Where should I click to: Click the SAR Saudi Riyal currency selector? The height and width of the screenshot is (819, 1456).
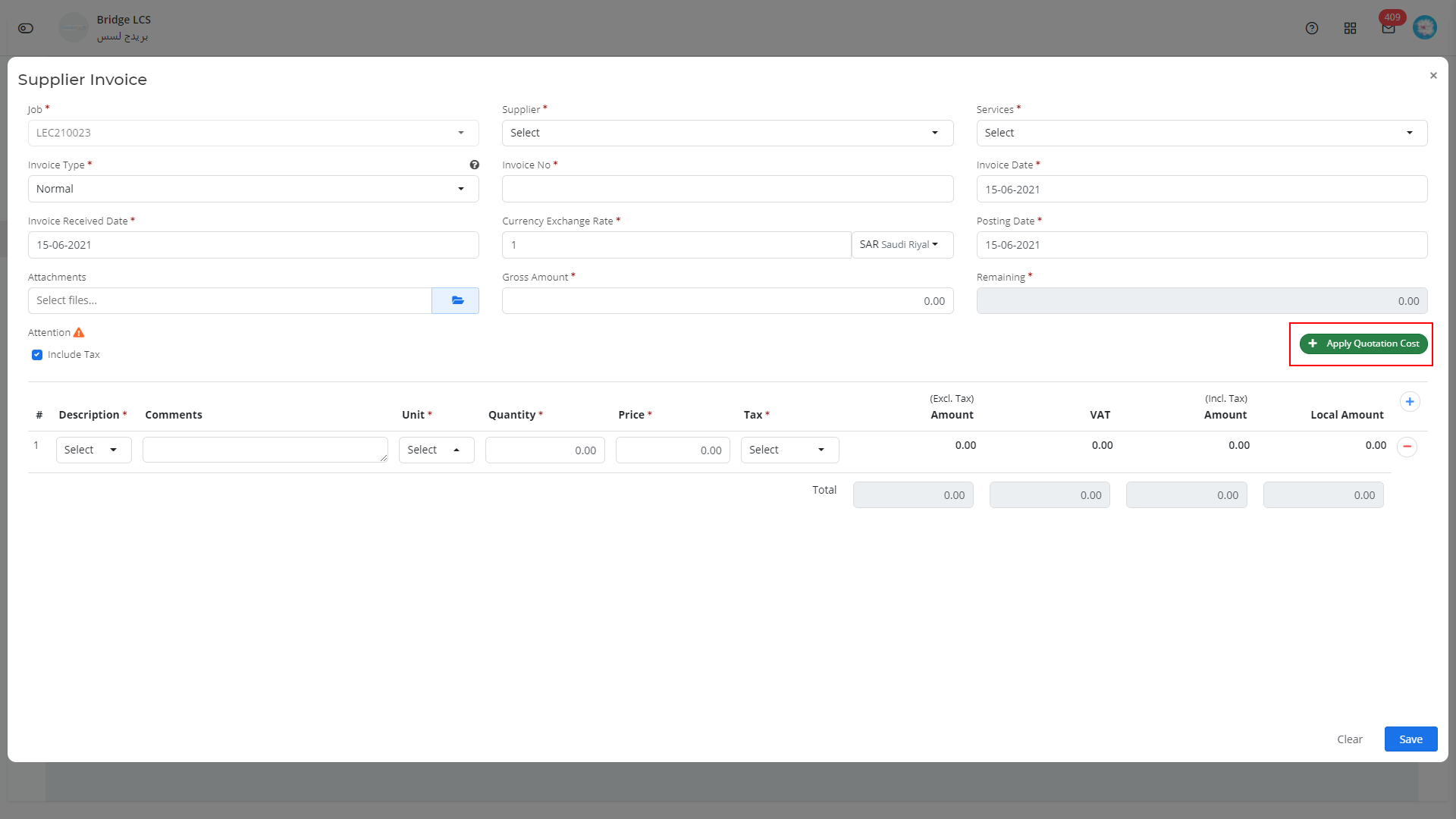tap(898, 244)
